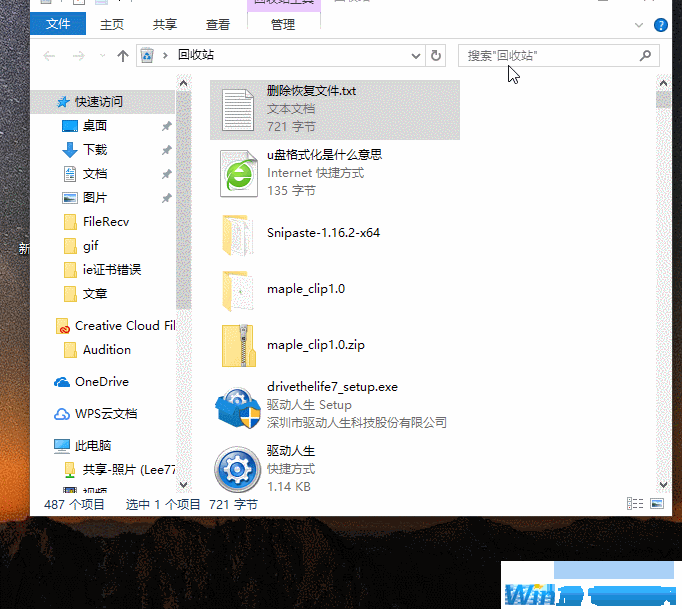Screen dimensions: 682x609
Task: Open the 删除恢复文件.txt text file icon
Action: pyautogui.click(x=237, y=109)
